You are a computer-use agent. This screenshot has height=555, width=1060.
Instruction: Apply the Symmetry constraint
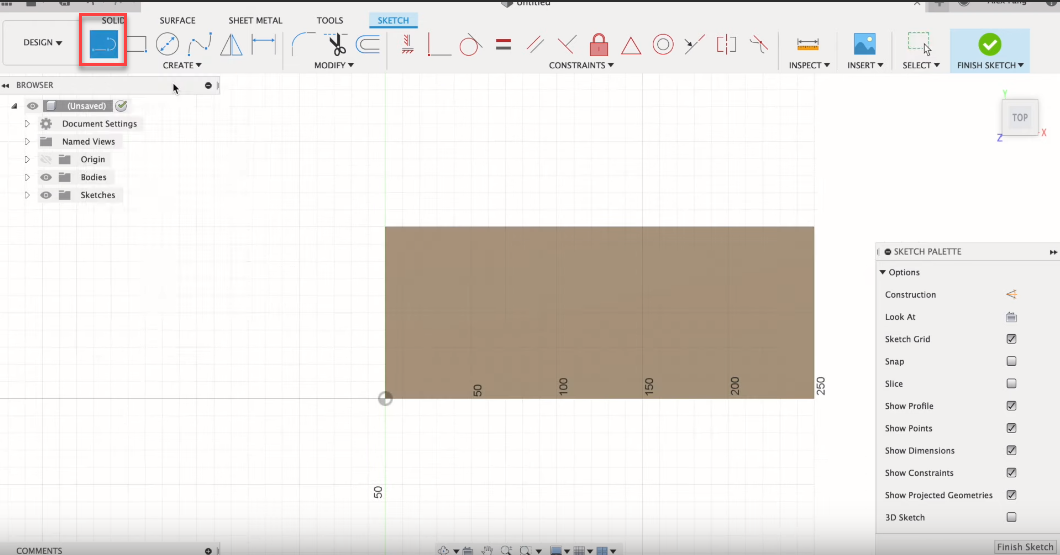tap(727, 45)
